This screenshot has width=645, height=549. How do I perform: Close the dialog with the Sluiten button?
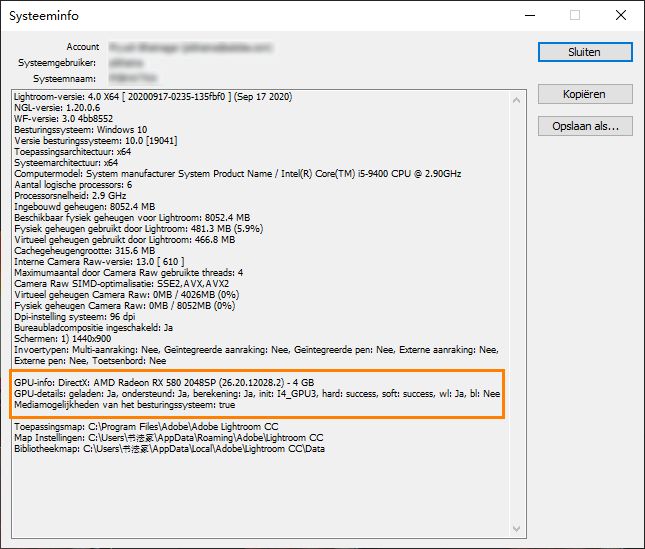pos(585,52)
